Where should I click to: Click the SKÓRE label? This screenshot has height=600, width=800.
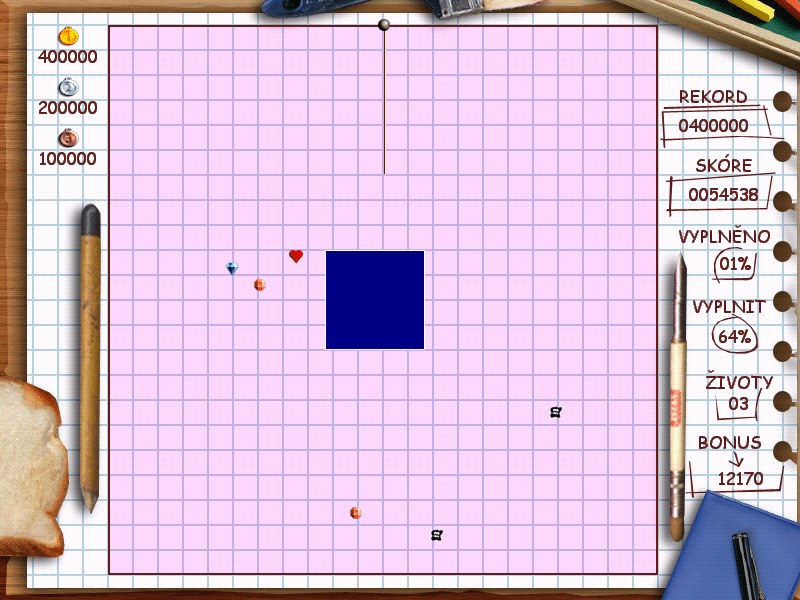[x=723, y=165]
